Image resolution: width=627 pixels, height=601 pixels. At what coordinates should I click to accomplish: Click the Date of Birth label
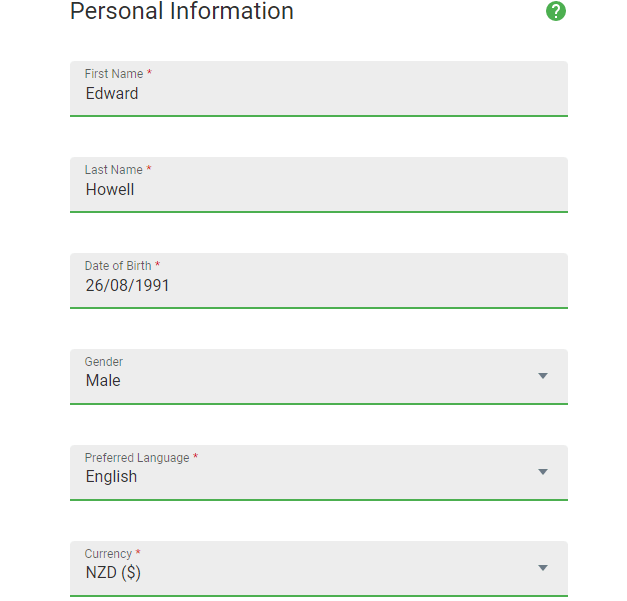tap(118, 266)
